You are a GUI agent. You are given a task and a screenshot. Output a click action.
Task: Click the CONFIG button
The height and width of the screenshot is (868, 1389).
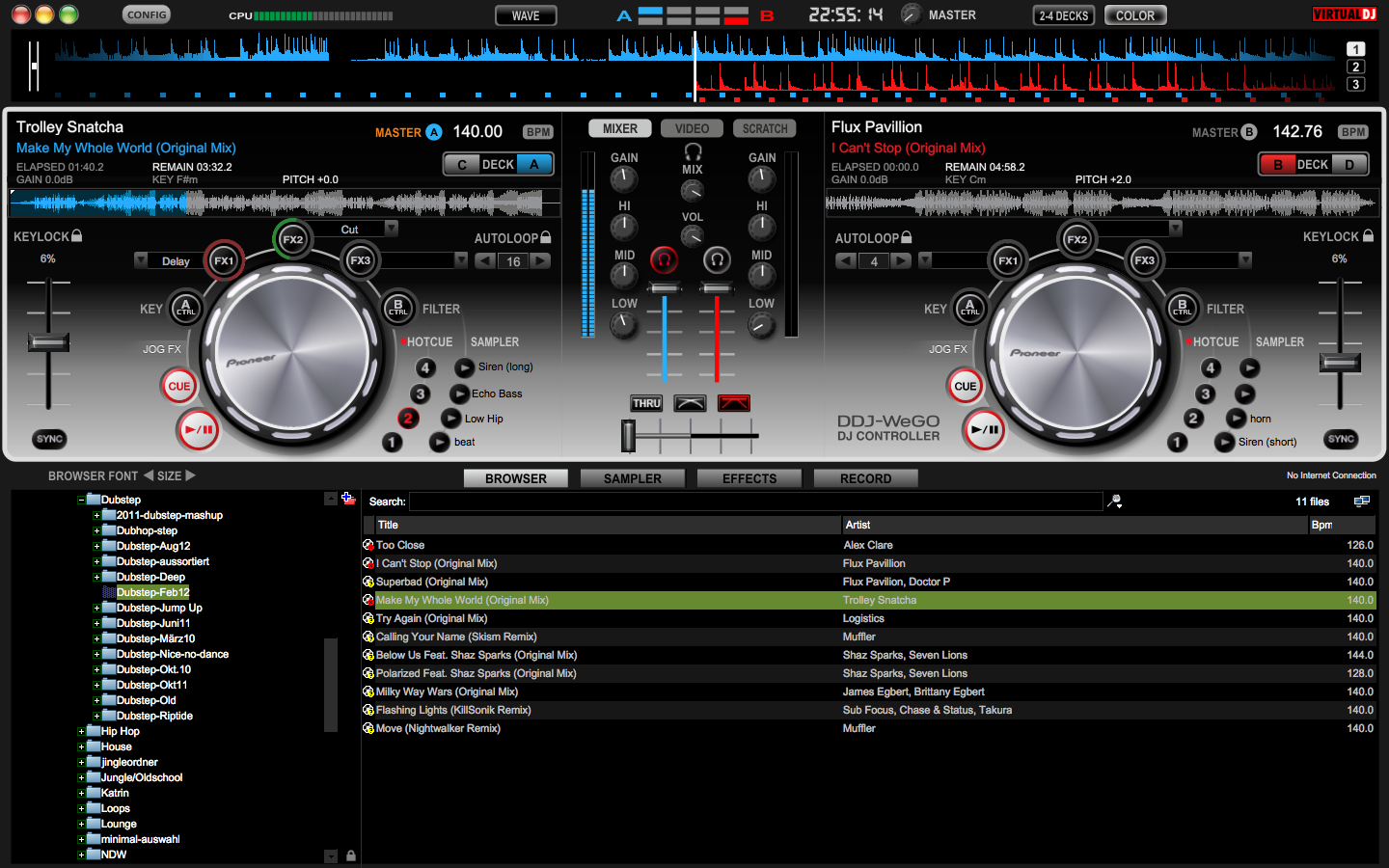click(x=147, y=14)
